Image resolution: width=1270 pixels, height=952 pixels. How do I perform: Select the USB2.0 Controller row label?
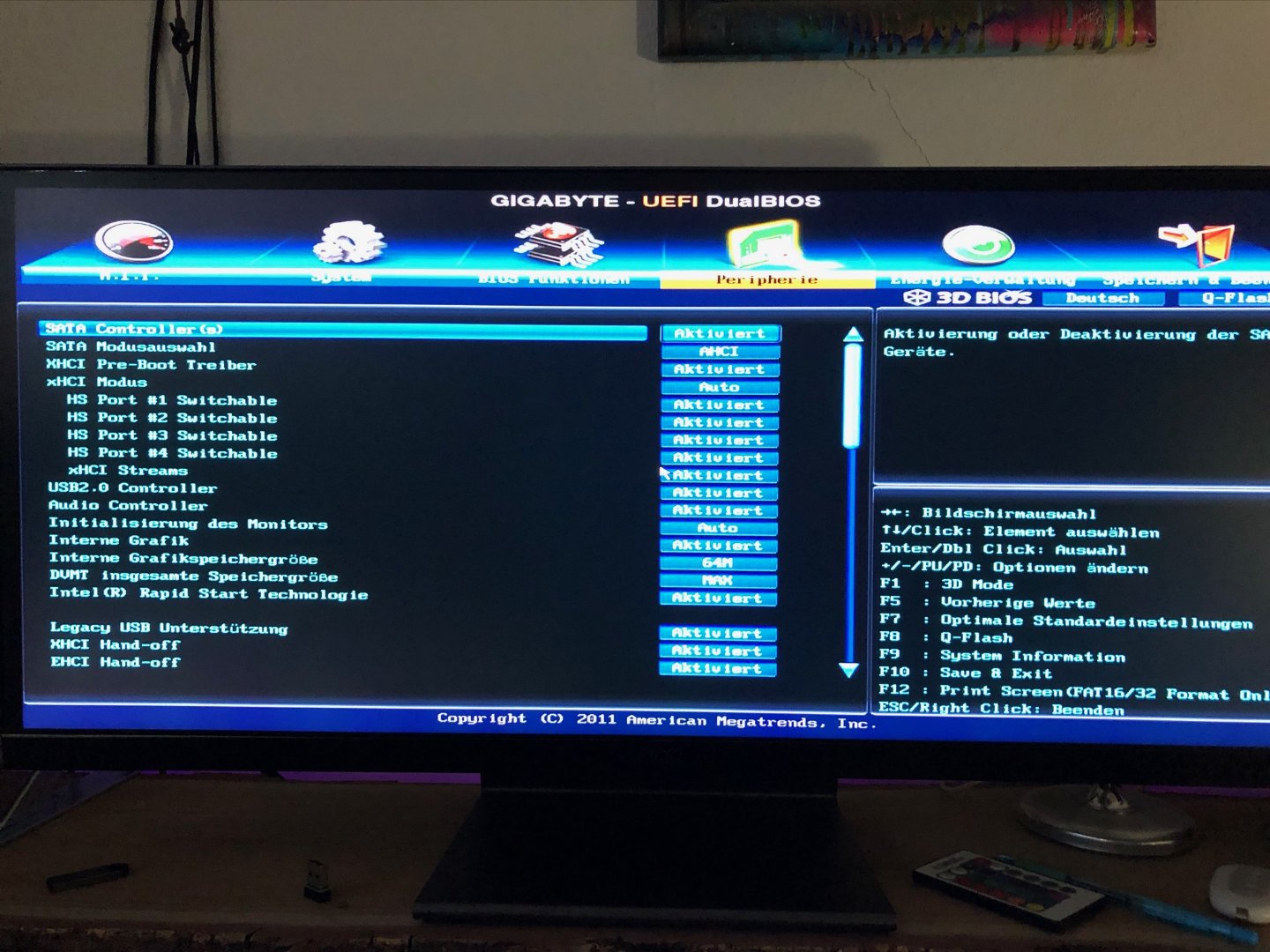[132, 487]
